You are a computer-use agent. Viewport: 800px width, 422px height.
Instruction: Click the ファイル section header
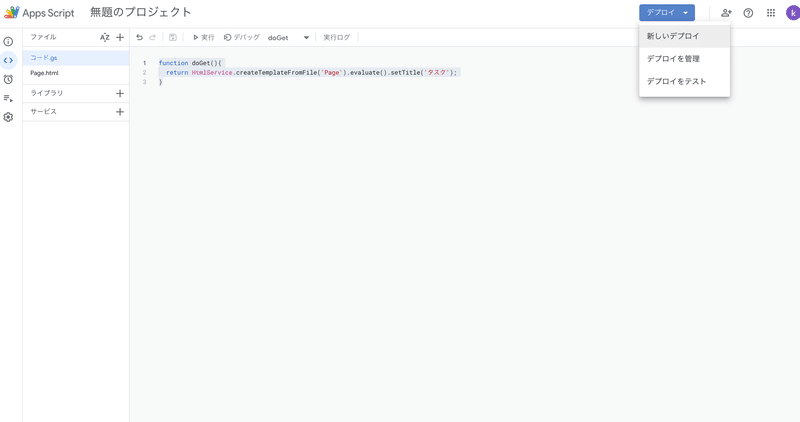pyautogui.click(x=43, y=37)
